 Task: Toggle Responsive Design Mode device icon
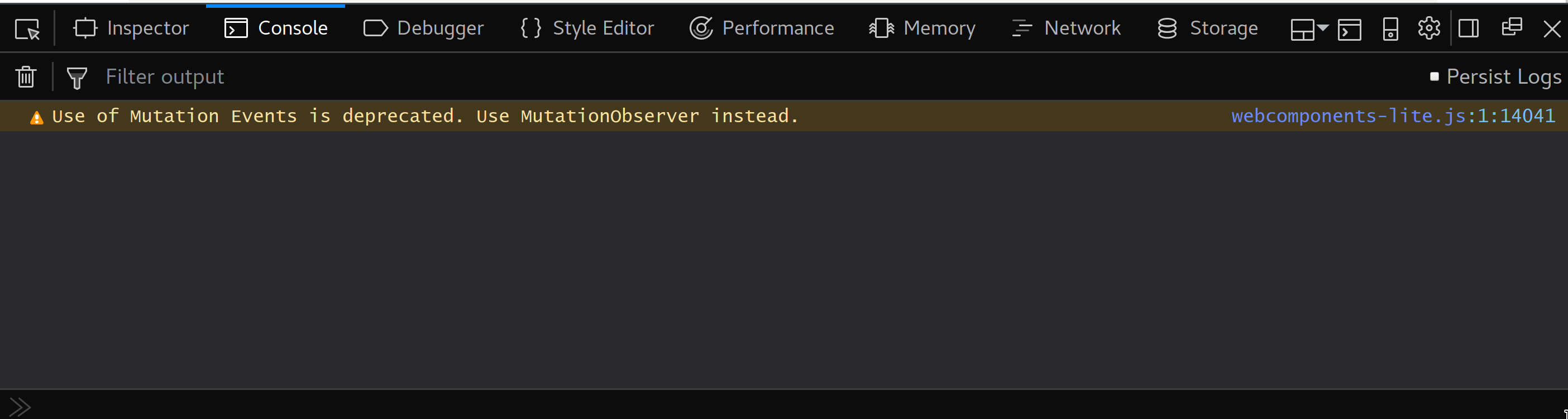point(1390,27)
